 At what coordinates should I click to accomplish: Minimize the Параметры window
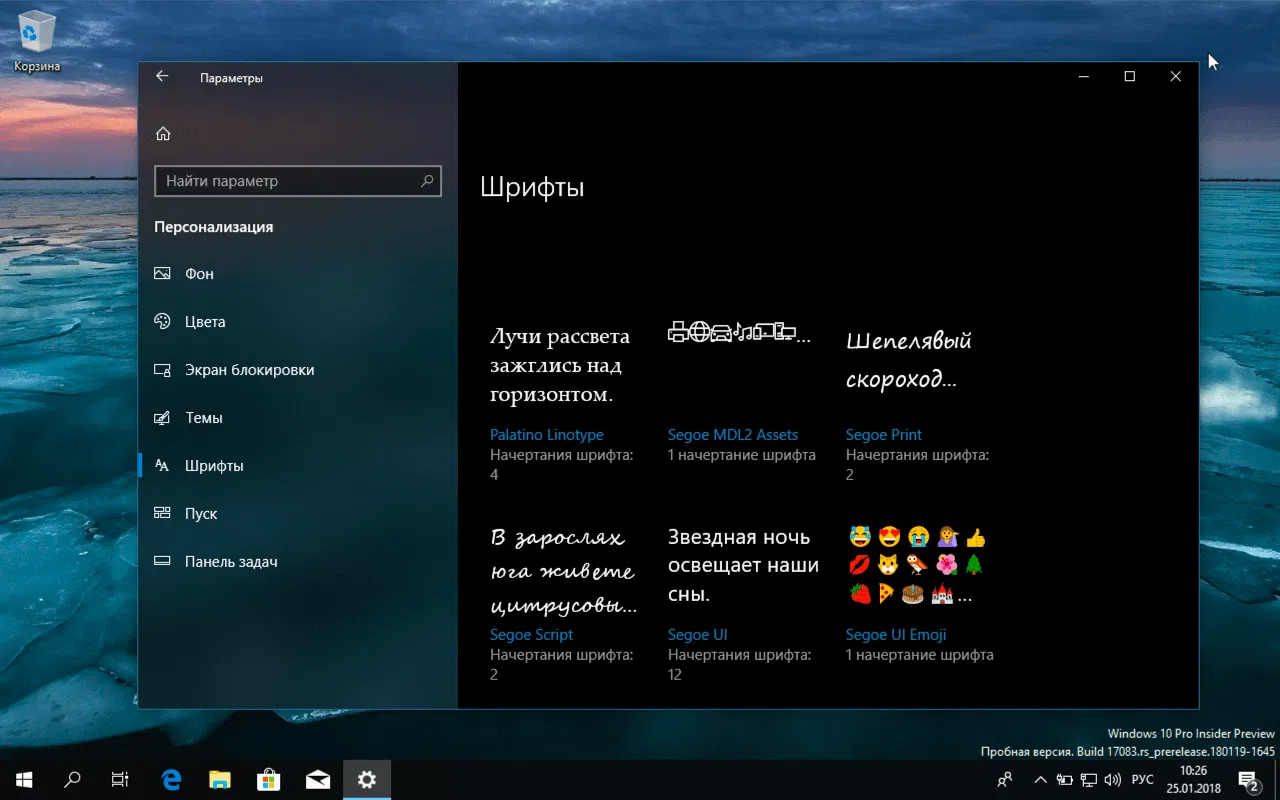1083,77
